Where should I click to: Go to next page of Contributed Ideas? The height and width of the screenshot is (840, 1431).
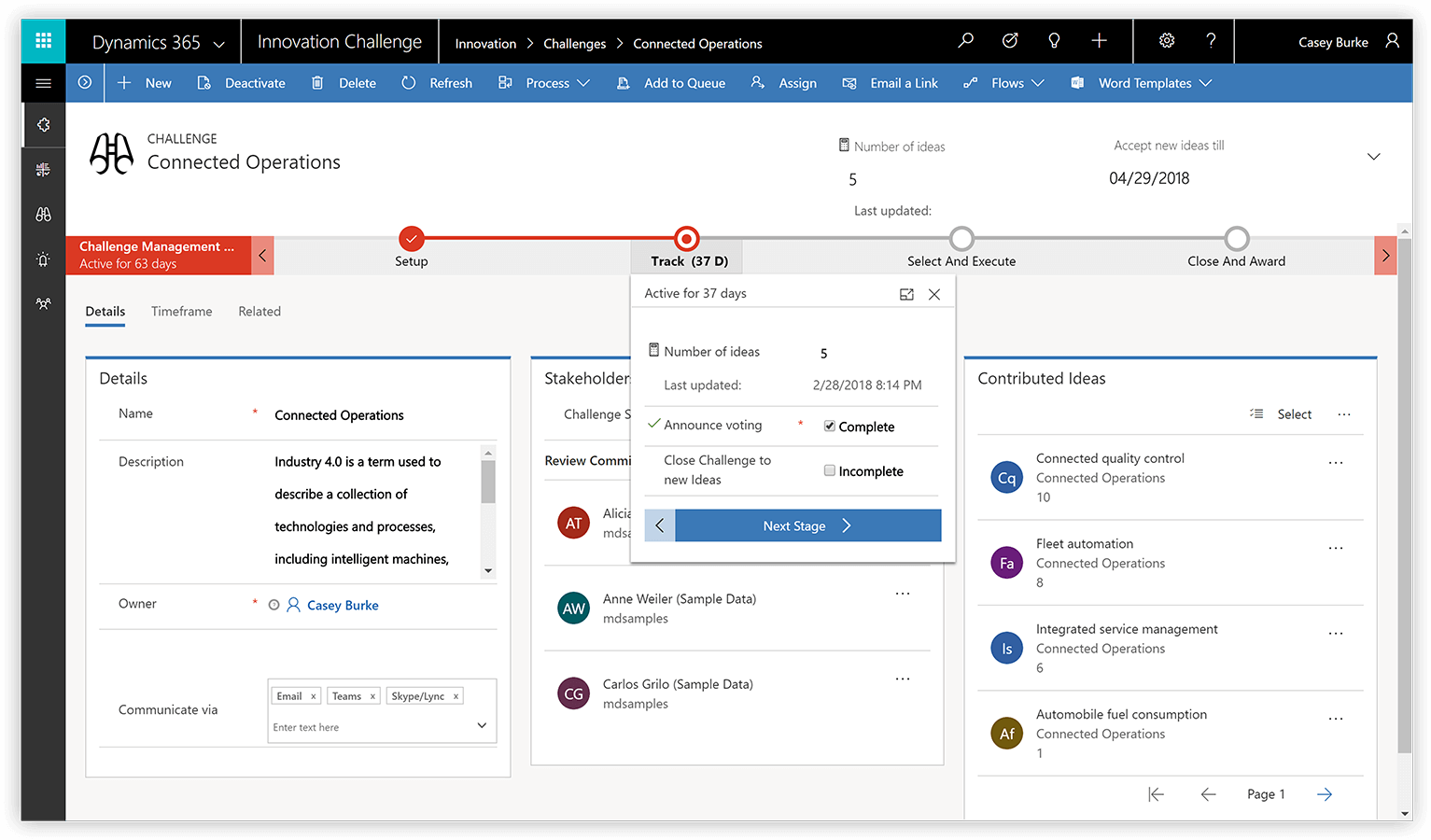pyautogui.click(x=1325, y=794)
